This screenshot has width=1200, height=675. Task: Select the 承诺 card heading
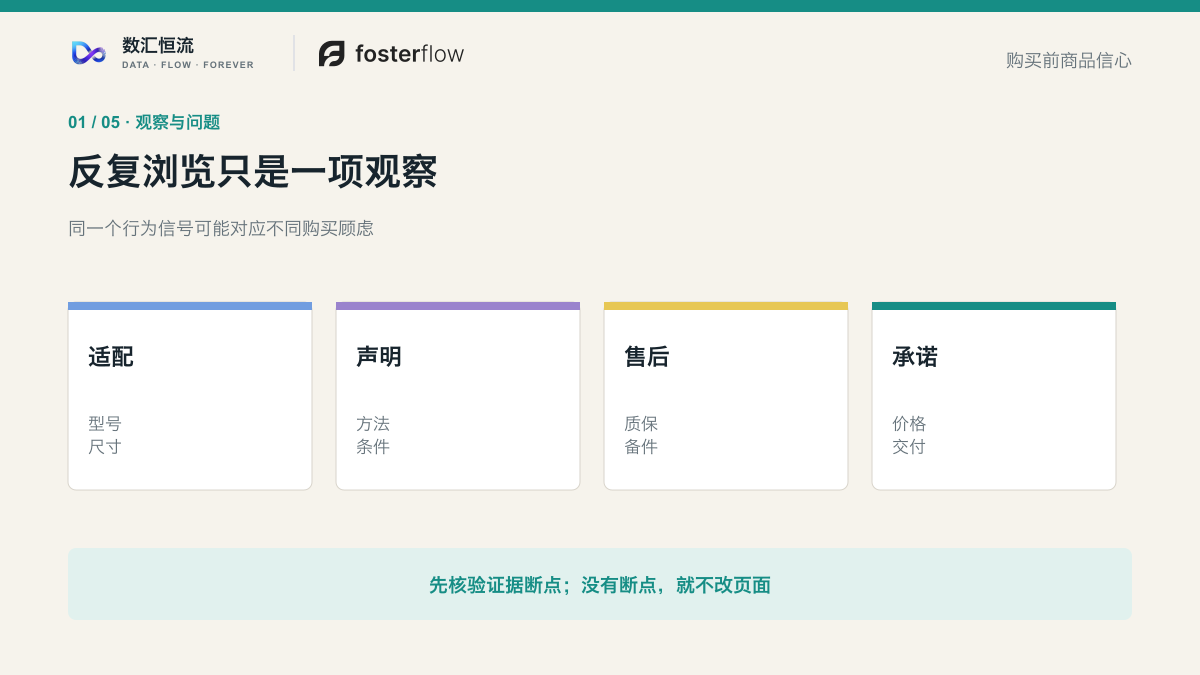[915, 357]
